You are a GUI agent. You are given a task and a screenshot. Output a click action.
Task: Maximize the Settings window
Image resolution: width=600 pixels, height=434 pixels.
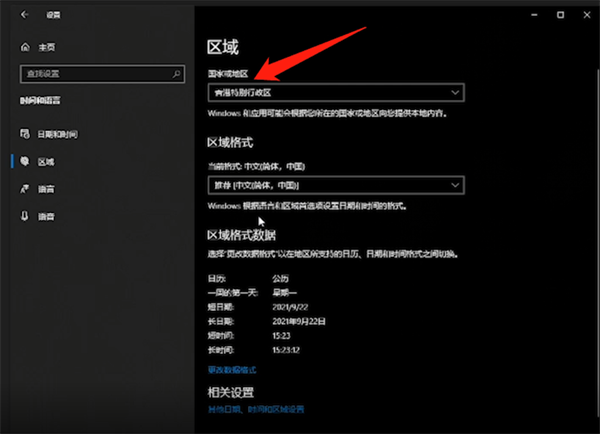point(560,16)
